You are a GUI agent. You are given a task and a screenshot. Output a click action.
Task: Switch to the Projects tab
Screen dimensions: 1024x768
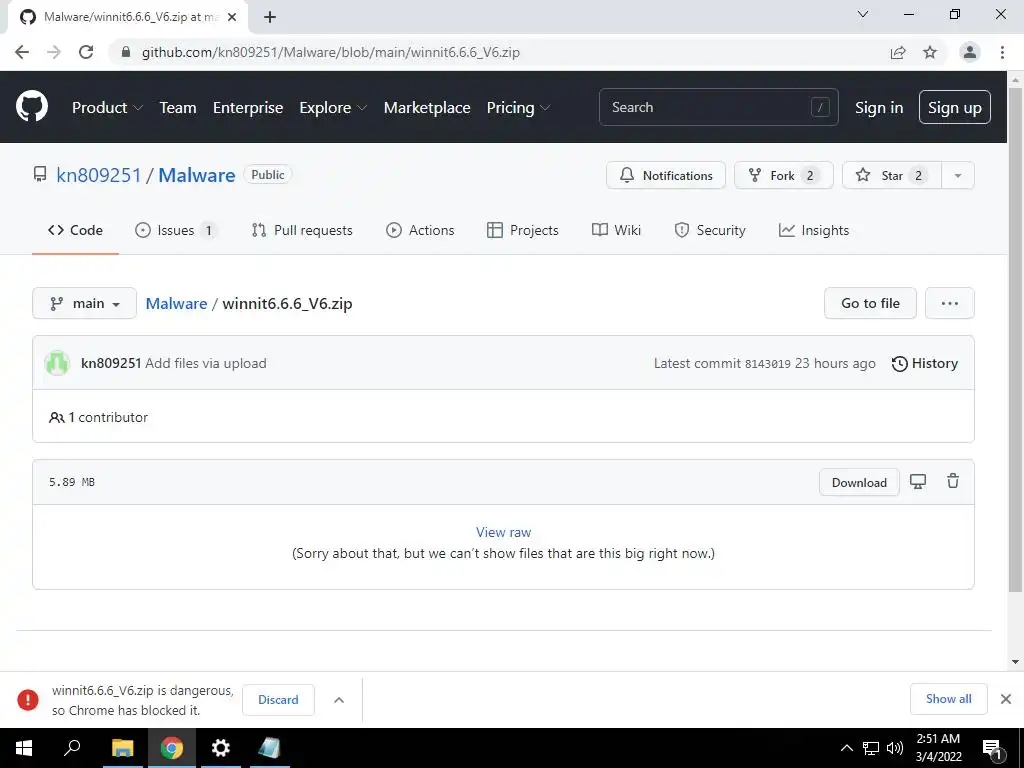point(522,230)
